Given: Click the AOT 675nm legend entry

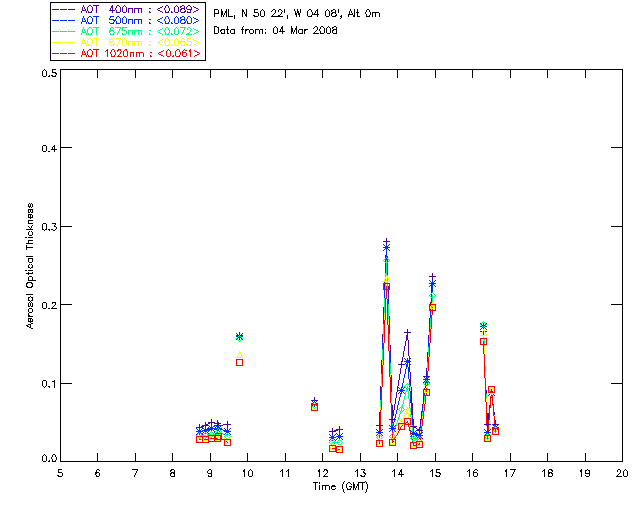Looking at the screenshot, I should [x=126, y=31].
